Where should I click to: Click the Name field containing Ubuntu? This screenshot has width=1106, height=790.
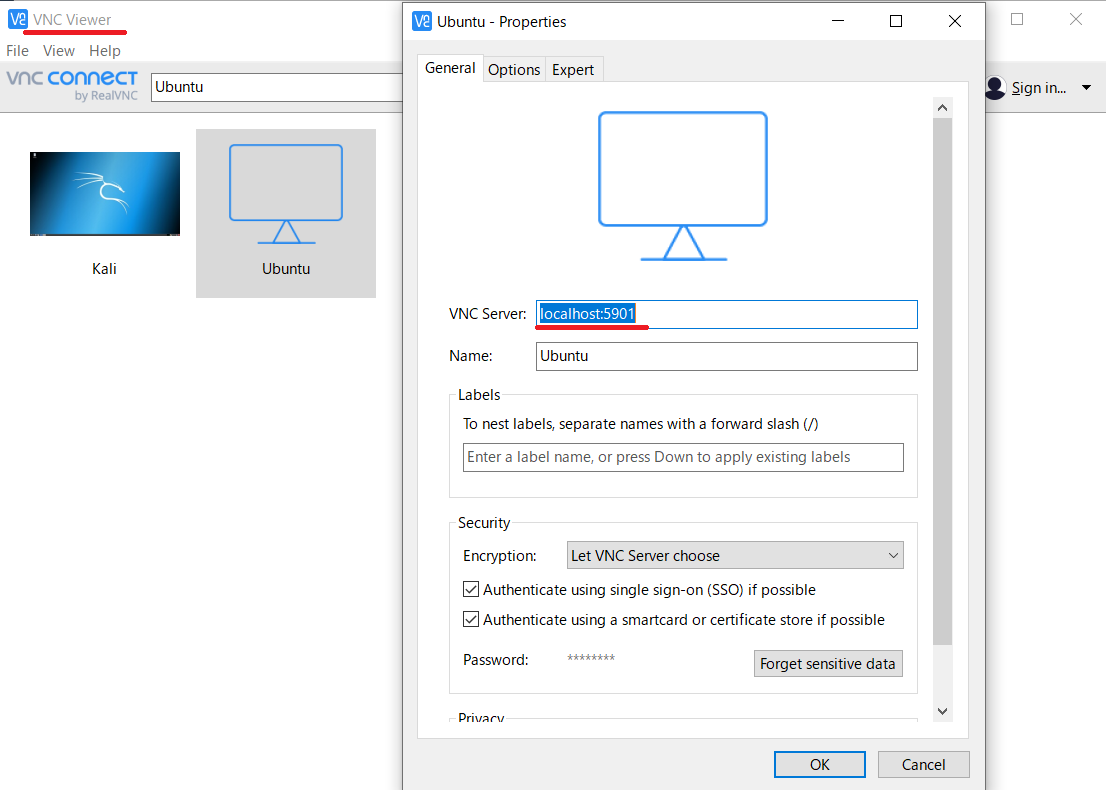[727, 356]
